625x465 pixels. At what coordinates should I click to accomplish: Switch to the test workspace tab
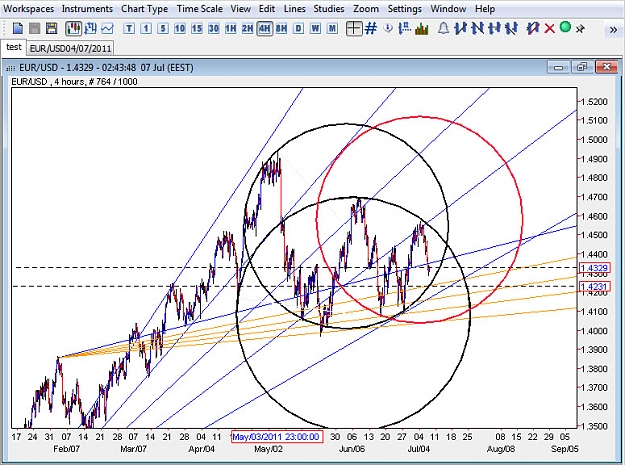[x=14, y=47]
